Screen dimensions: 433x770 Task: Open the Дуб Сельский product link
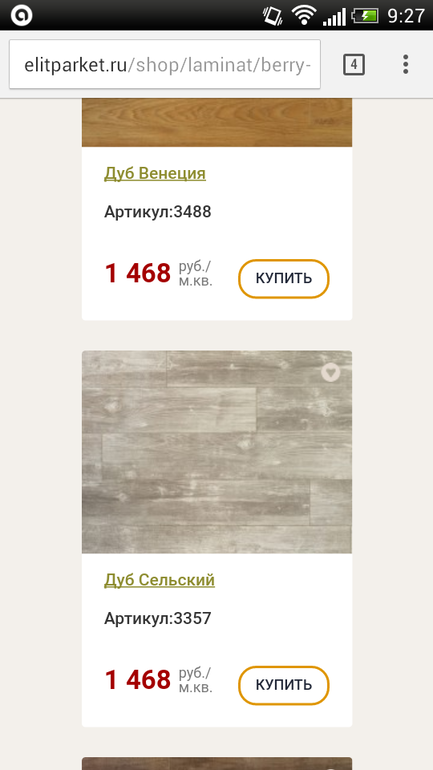click(x=160, y=580)
